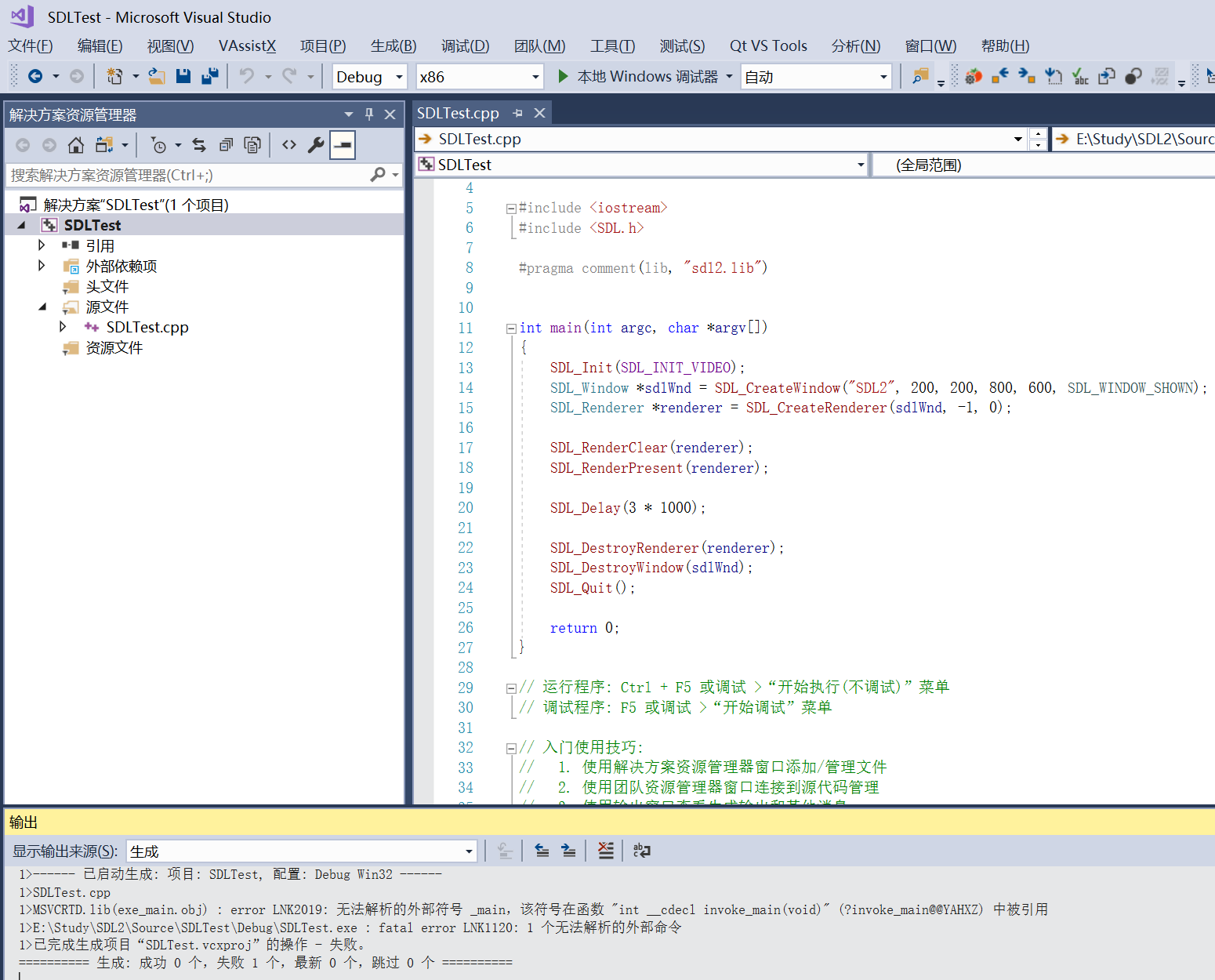Switch to the SDLTest.cpp editor tab
This screenshot has width=1215, height=980.
459,112
